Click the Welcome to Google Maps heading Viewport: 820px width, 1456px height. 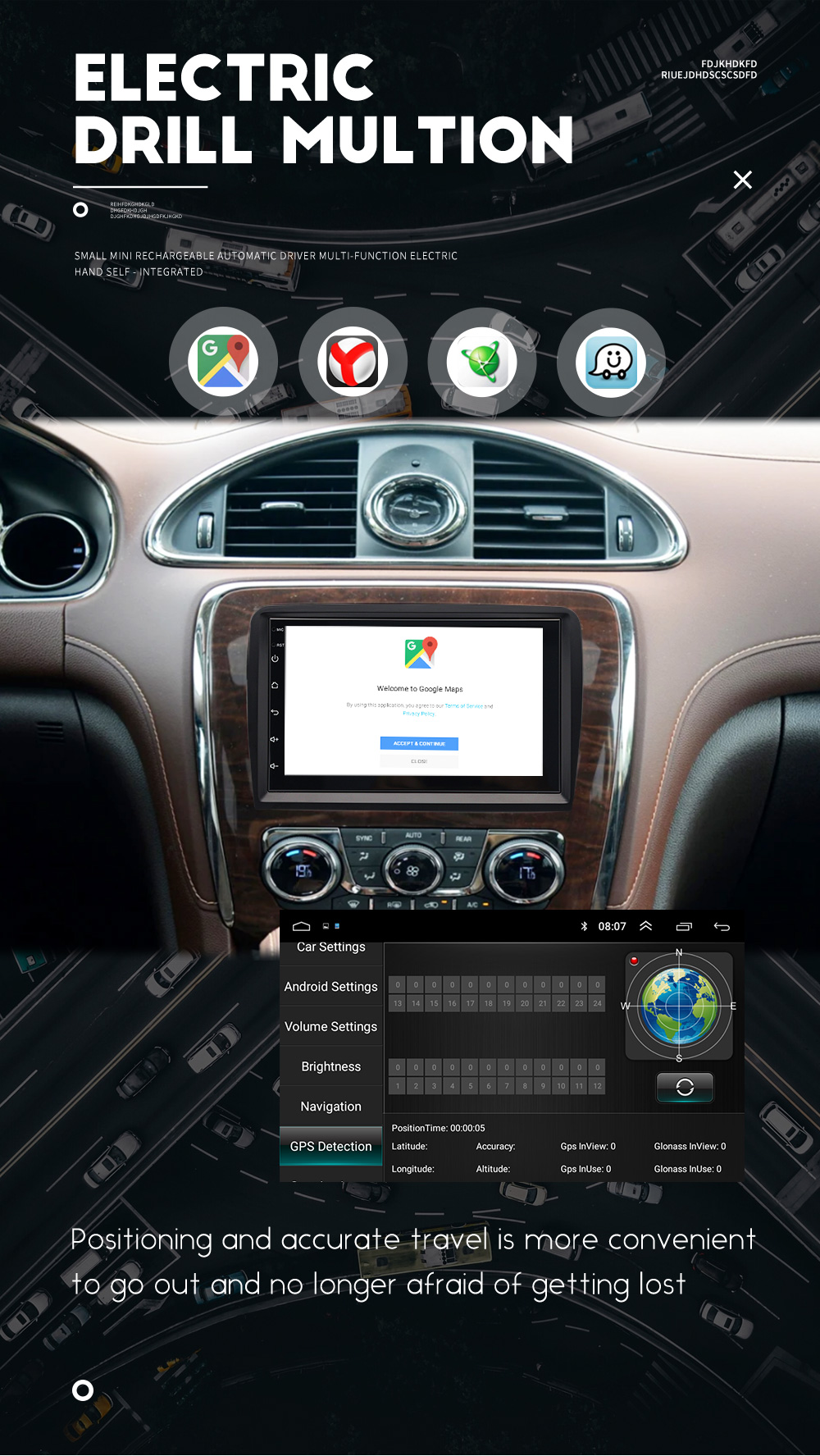[420, 689]
